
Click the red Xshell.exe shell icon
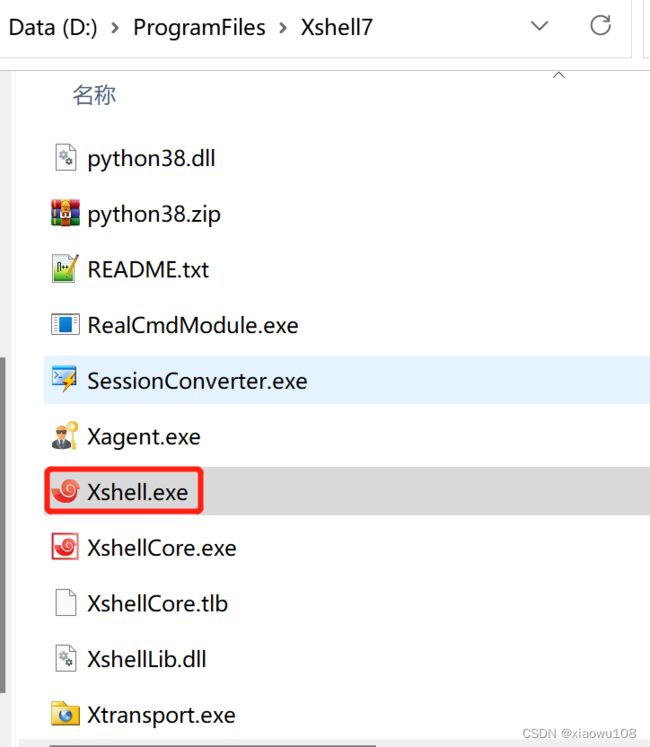[65, 491]
